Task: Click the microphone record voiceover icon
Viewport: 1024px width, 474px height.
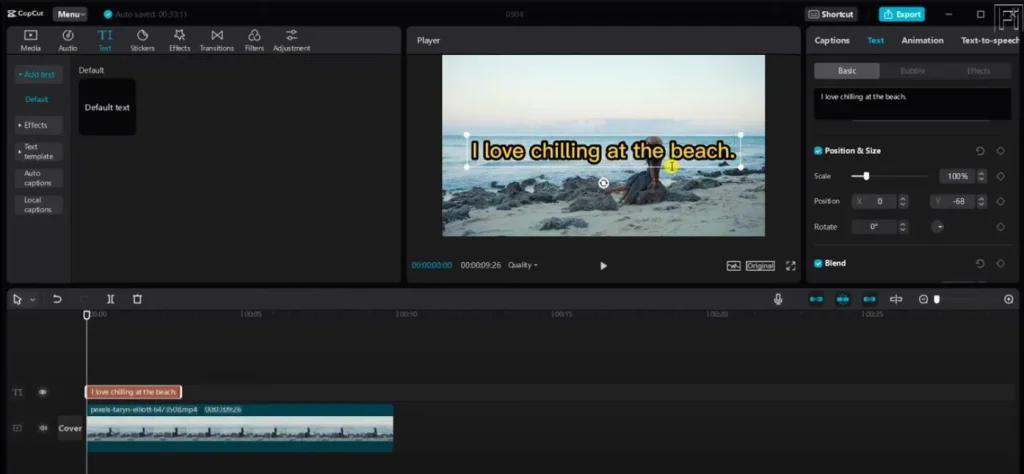Action: 778,299
